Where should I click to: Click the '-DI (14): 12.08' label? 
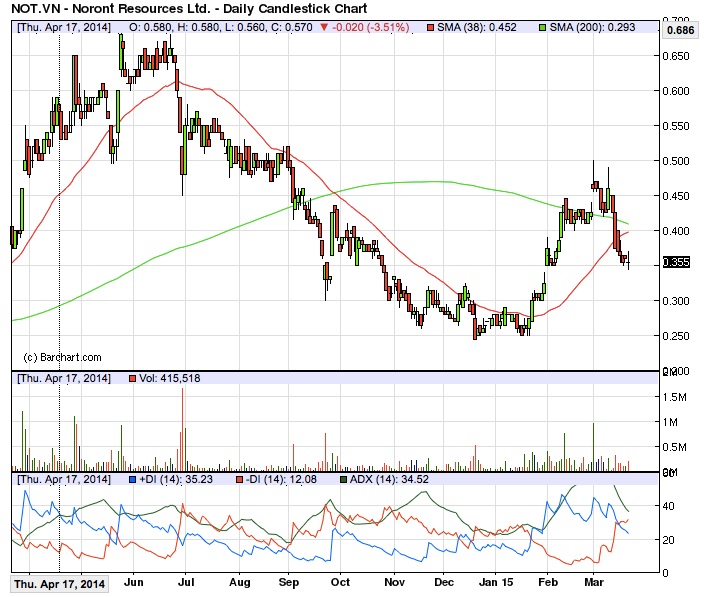[281, 479]
